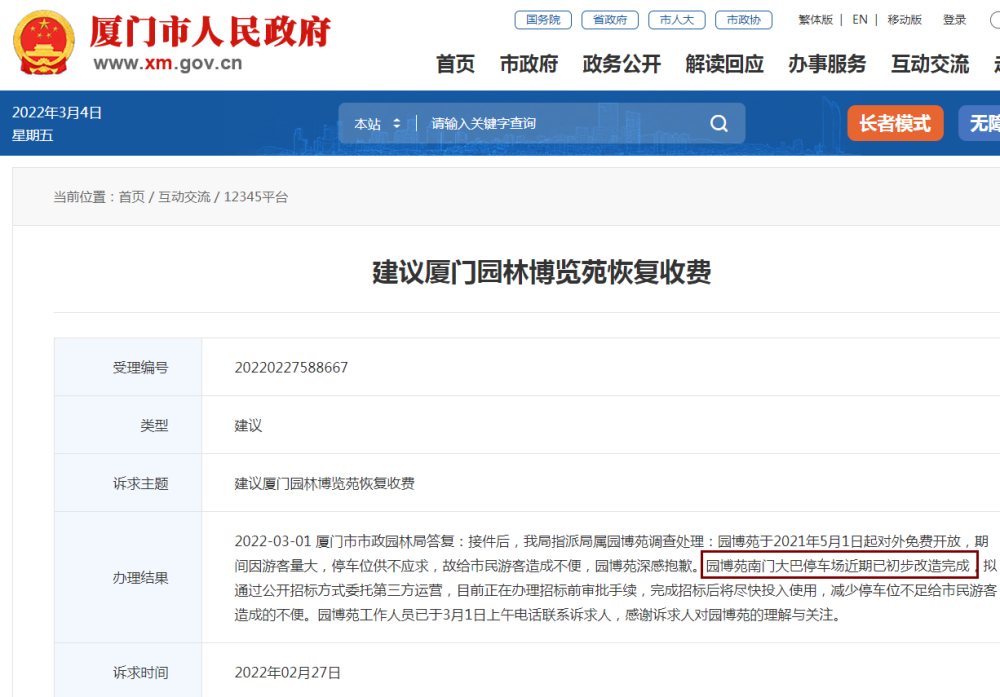The image size is (1000, 697).
Task: Switch to EN language version
Action: [860, 20]
